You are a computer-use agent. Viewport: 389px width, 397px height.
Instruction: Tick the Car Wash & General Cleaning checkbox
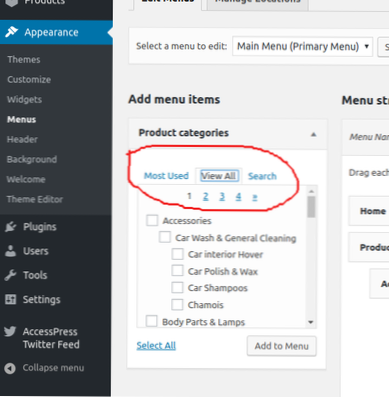point(165,237)
